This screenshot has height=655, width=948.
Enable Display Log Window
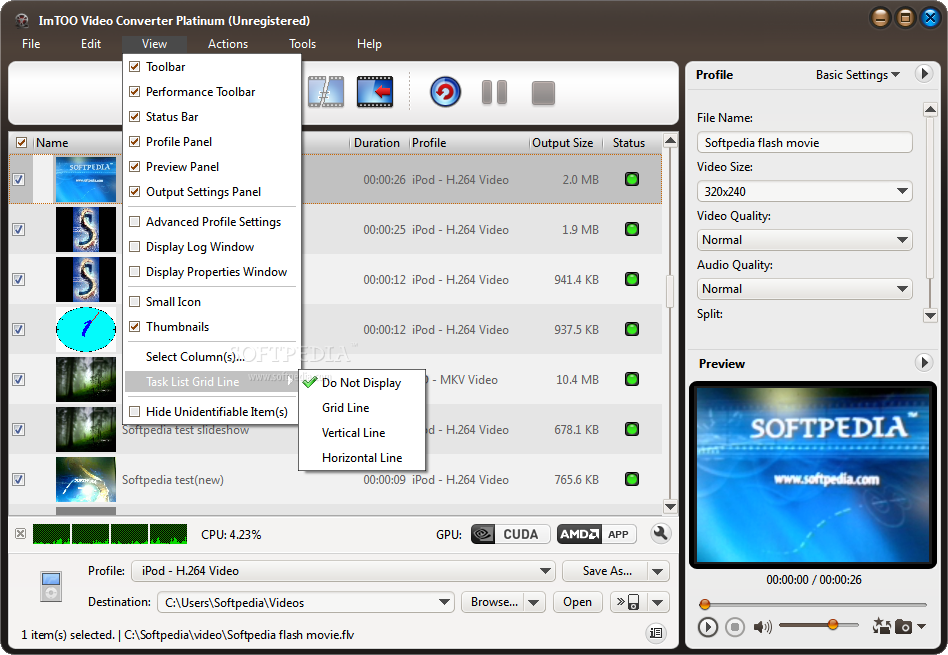pyautogui.click(x=212, y=247)
